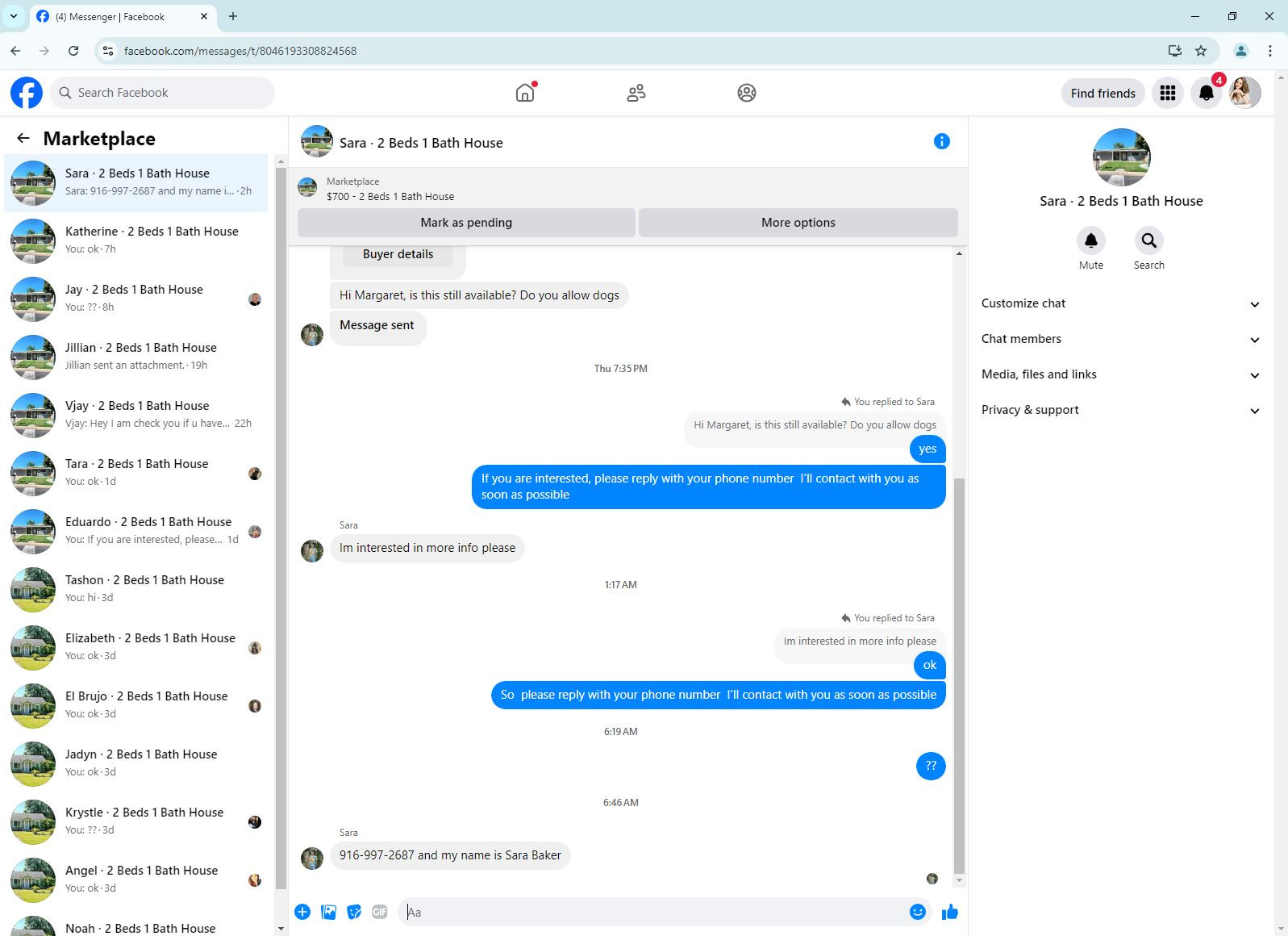This screenshot has width=1288, height=936.
Task: Open Tara's chat conversation
Action: 135,473
